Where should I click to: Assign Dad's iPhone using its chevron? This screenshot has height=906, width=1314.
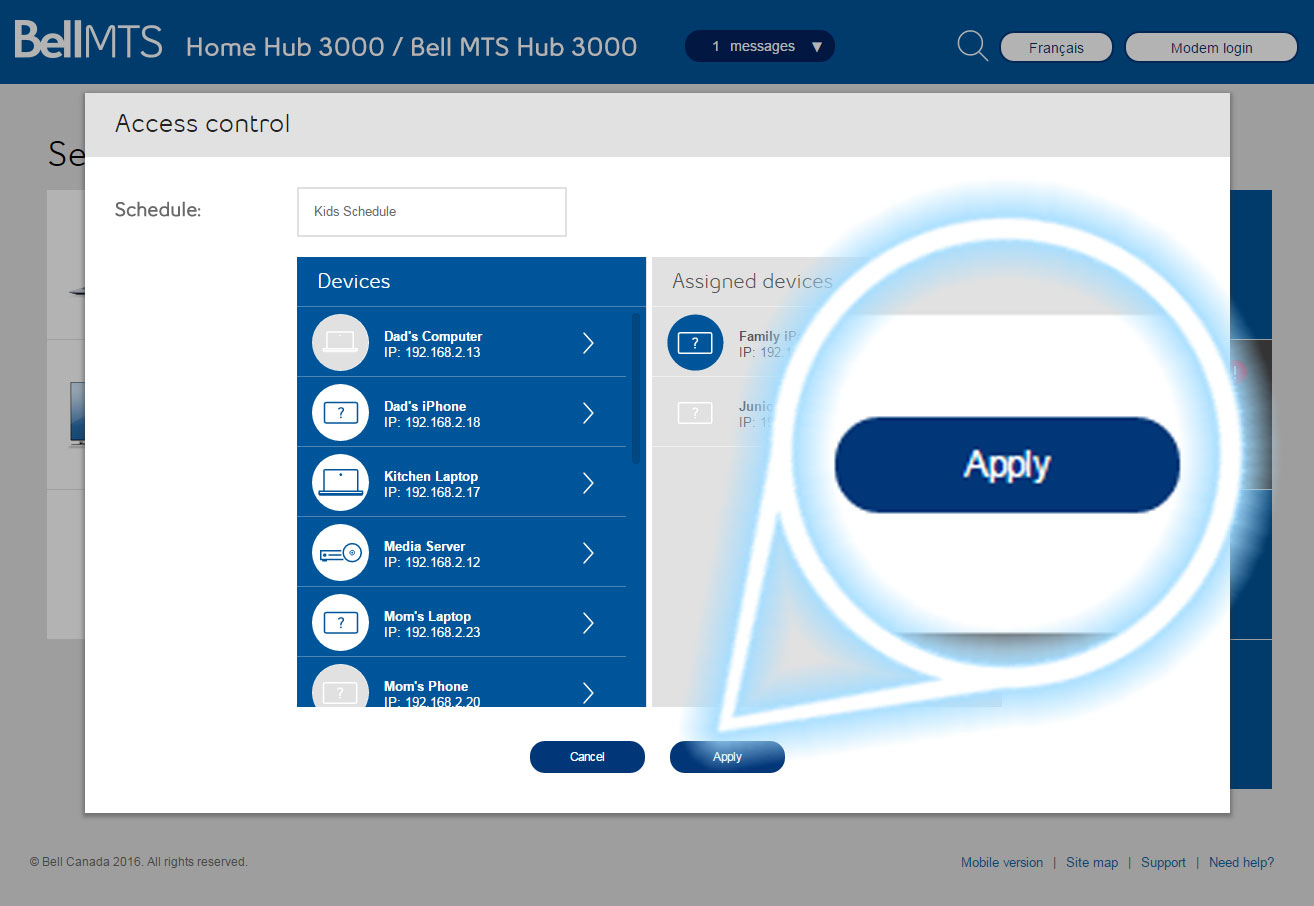pos(588,413)
